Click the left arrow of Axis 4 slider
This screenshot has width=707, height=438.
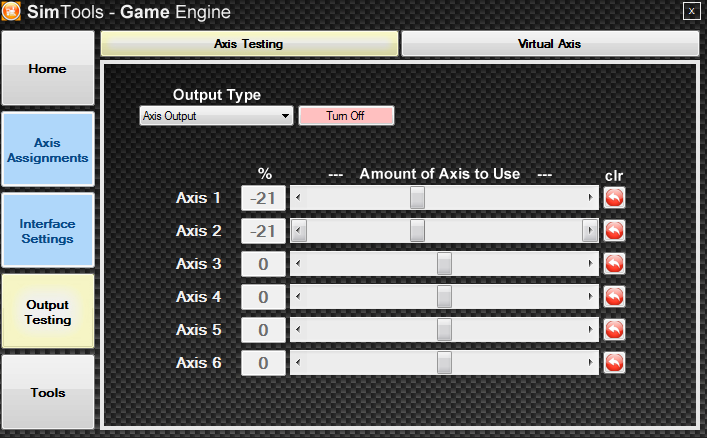(298, 296)
